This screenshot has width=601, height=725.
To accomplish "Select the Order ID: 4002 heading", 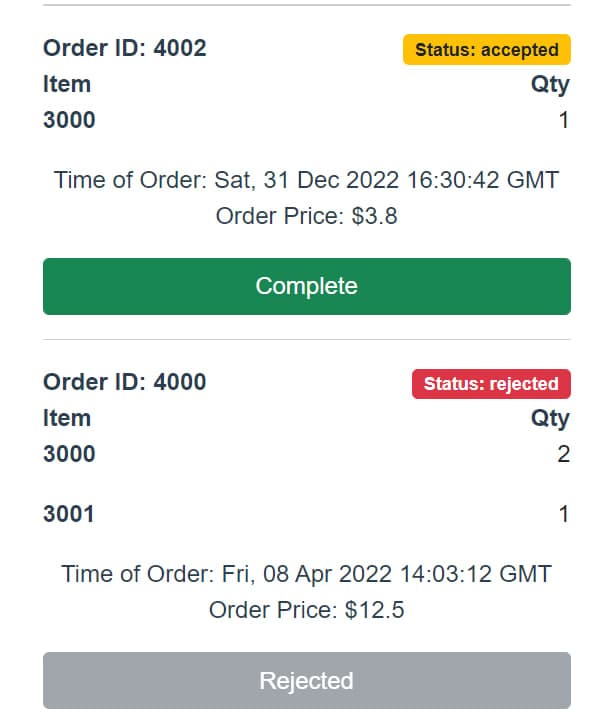I will tap(125, 48).
